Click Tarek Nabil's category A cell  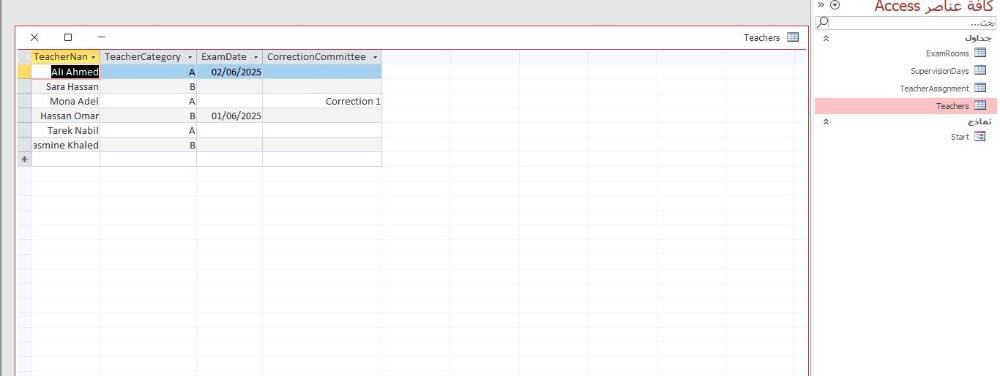point(148,130)
